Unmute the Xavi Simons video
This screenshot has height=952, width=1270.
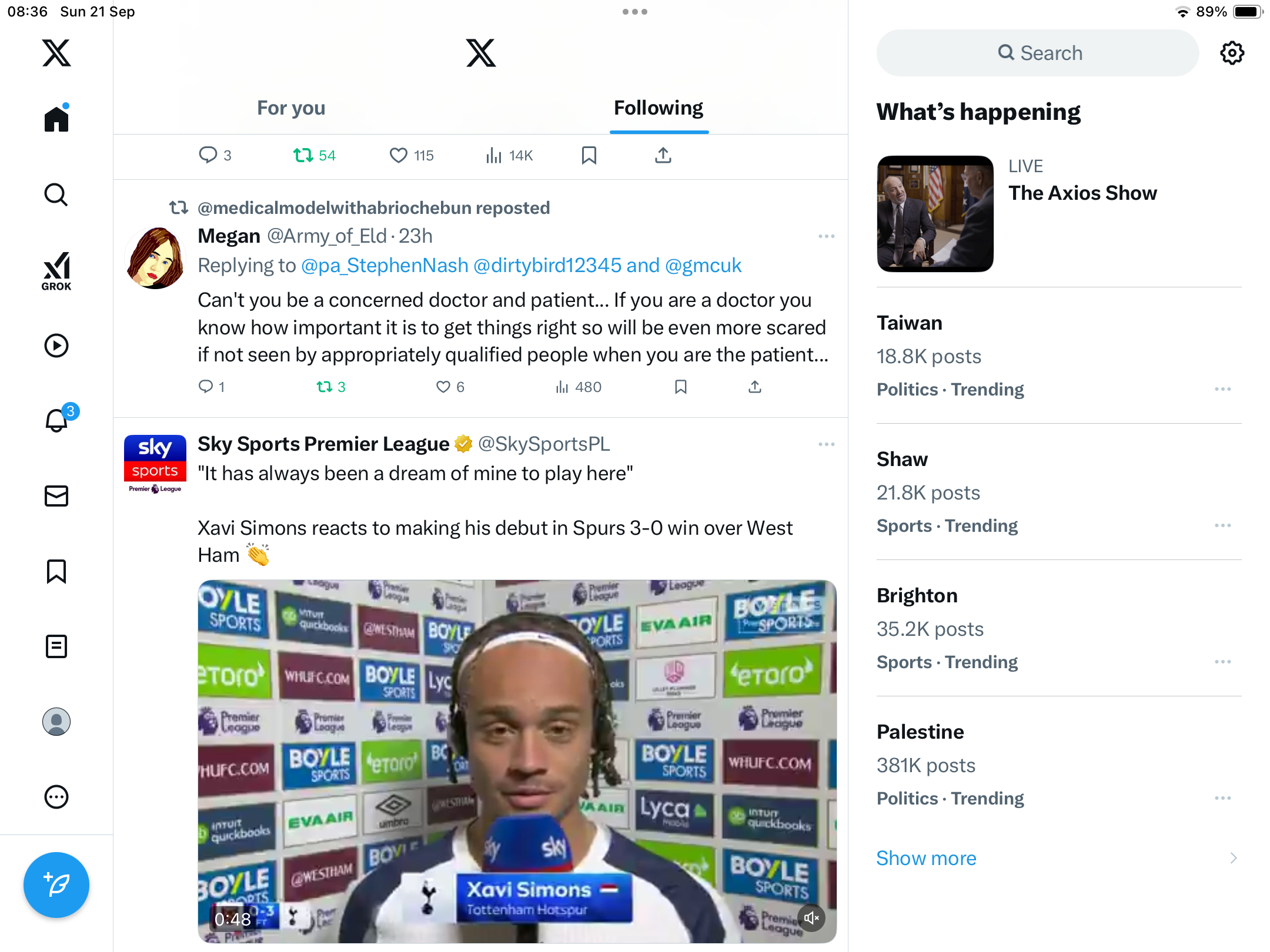click(811, 918)
